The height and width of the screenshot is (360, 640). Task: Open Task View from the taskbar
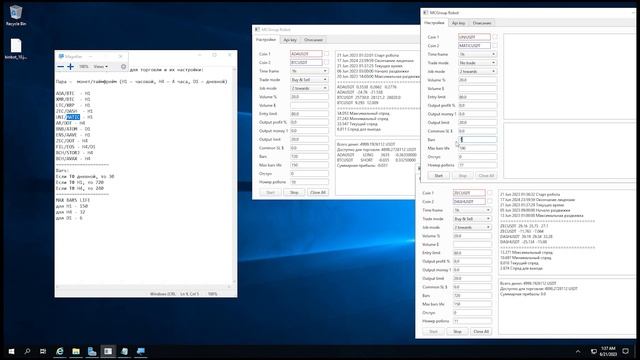[43, 351]
